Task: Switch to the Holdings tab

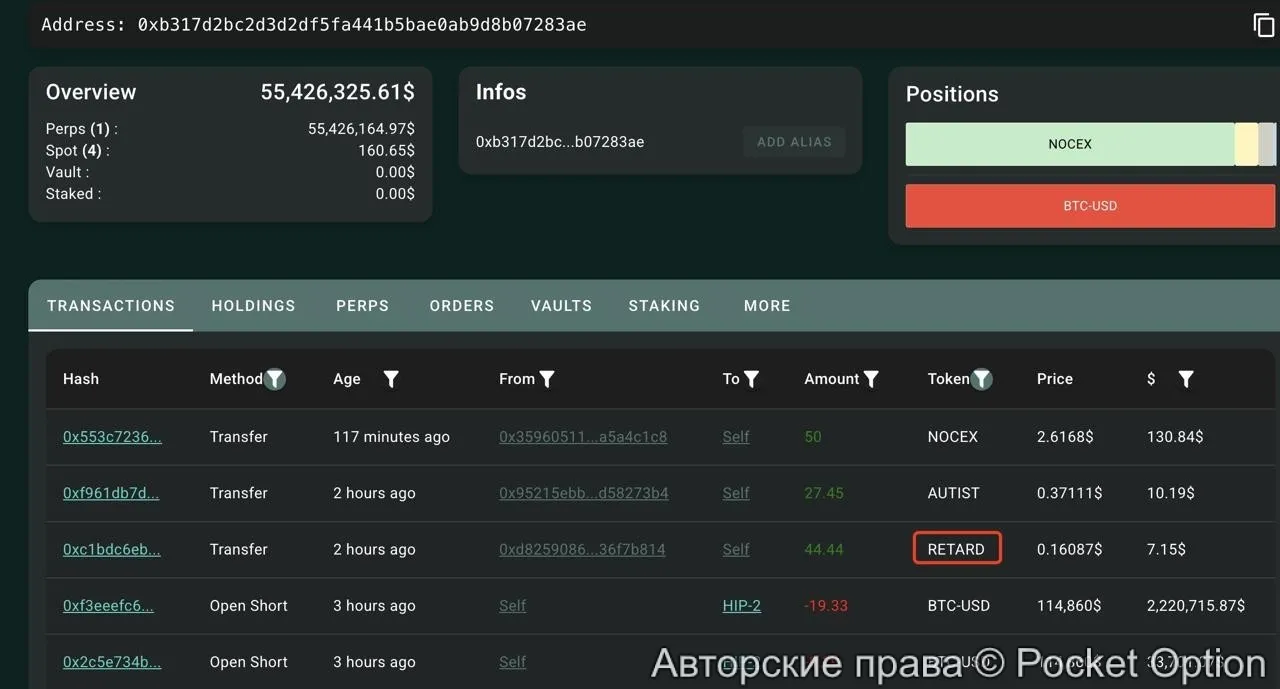Action: (253, 306)
